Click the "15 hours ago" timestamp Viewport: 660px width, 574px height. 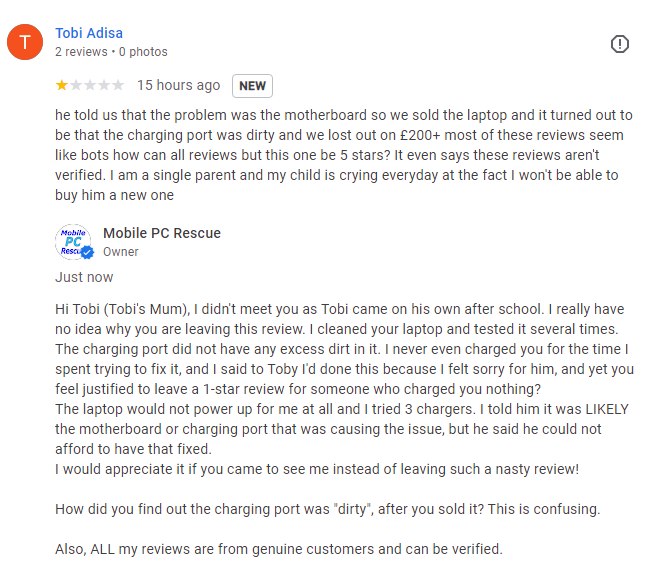tap(178, 86)
